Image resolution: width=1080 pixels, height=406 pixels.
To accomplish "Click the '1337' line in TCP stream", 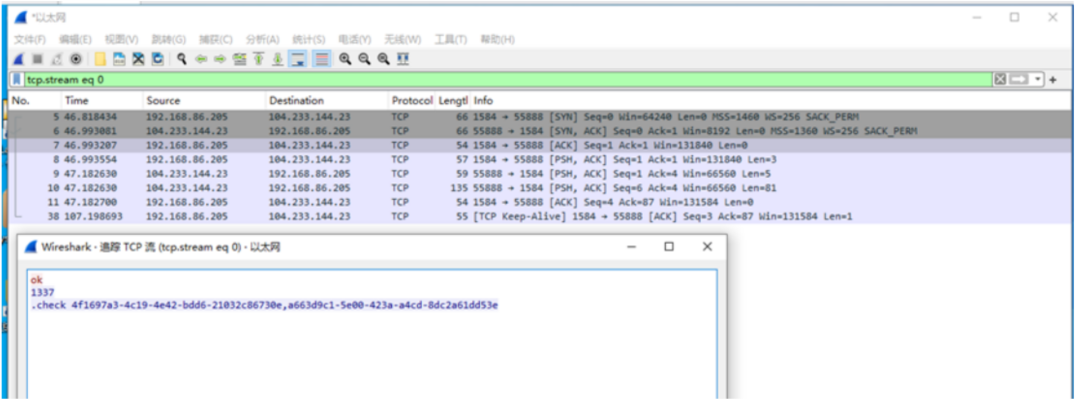I will coord(42,292).
